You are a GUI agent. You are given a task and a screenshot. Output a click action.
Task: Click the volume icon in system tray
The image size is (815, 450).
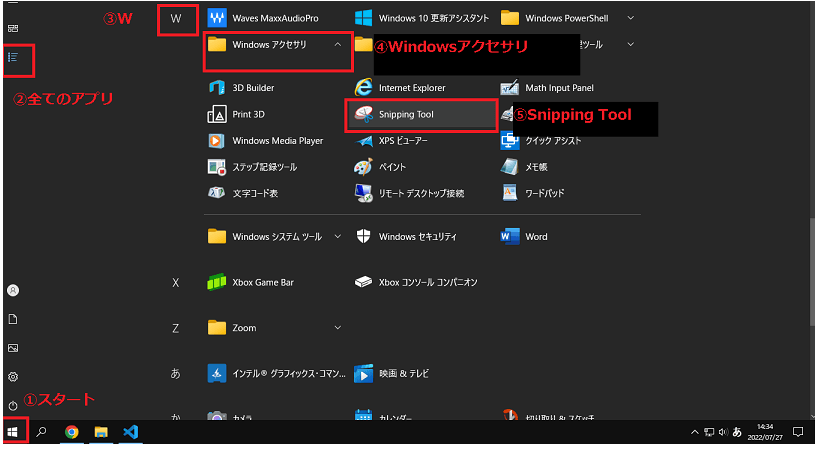coord(723,432)
